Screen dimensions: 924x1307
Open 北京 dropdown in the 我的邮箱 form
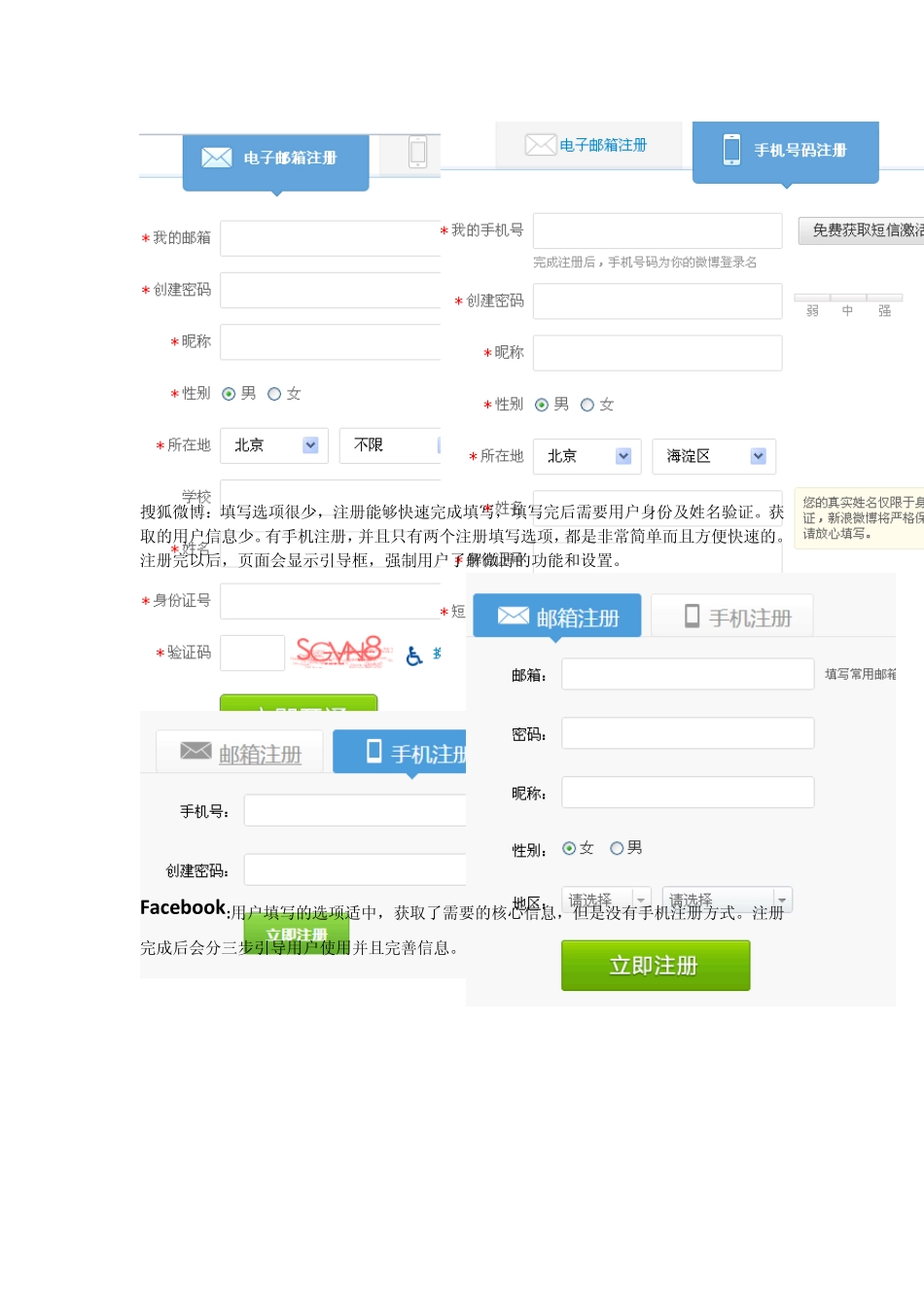[274, 445]
